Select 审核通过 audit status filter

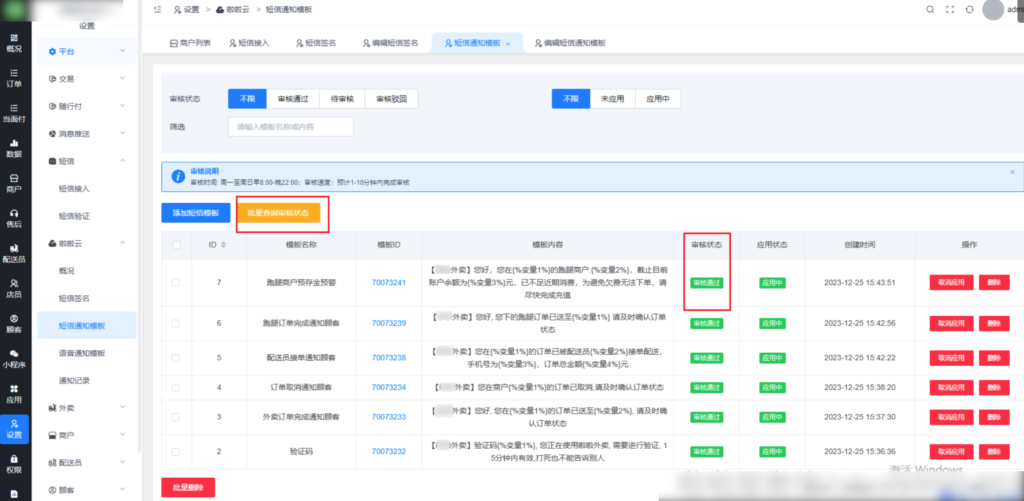293,99
